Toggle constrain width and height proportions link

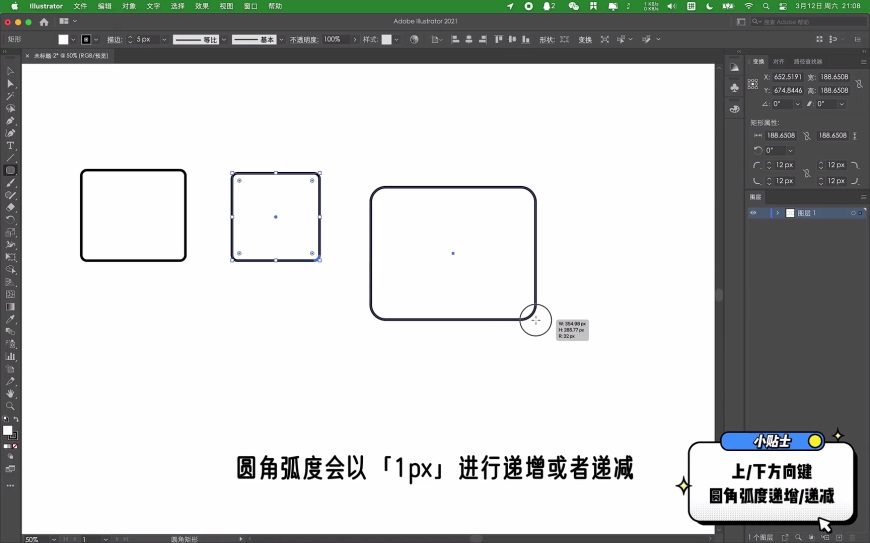pos(859,84)
